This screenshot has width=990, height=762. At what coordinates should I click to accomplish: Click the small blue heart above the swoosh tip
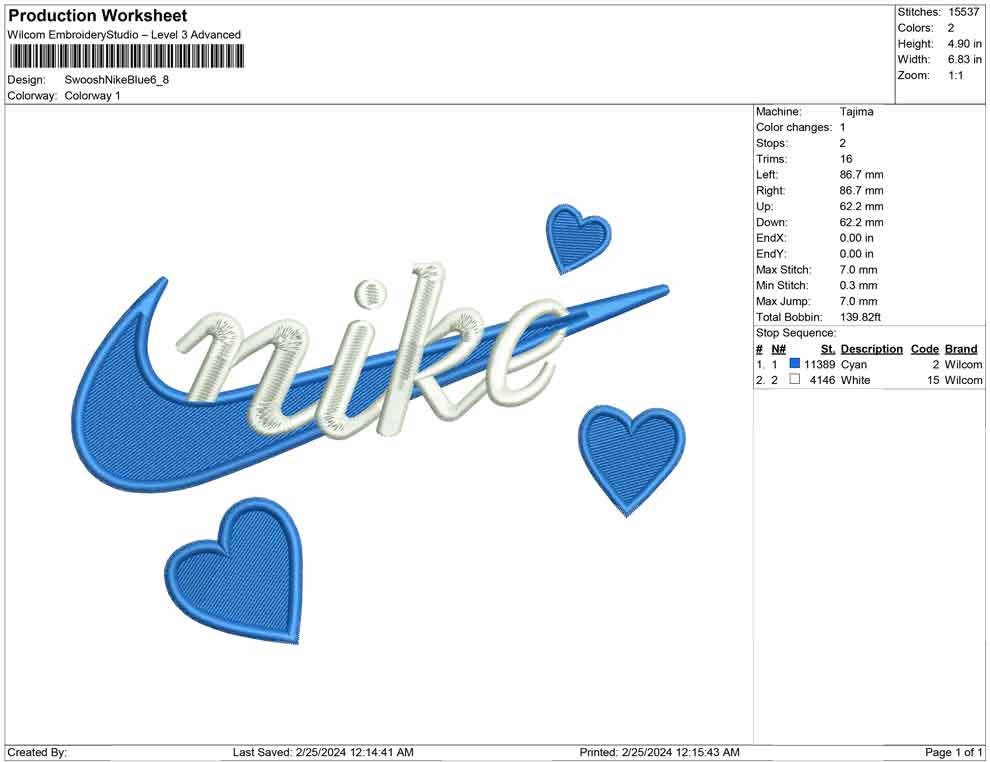577,237
